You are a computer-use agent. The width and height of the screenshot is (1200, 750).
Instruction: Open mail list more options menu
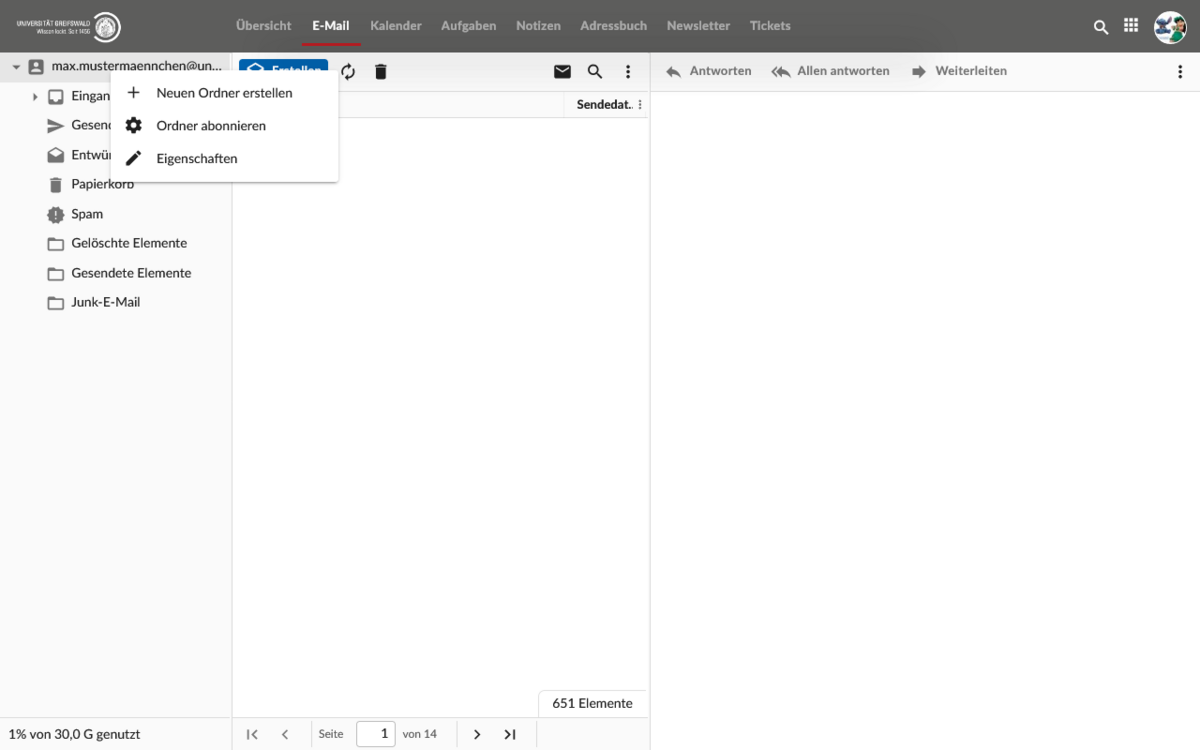[x=628, y=72]
